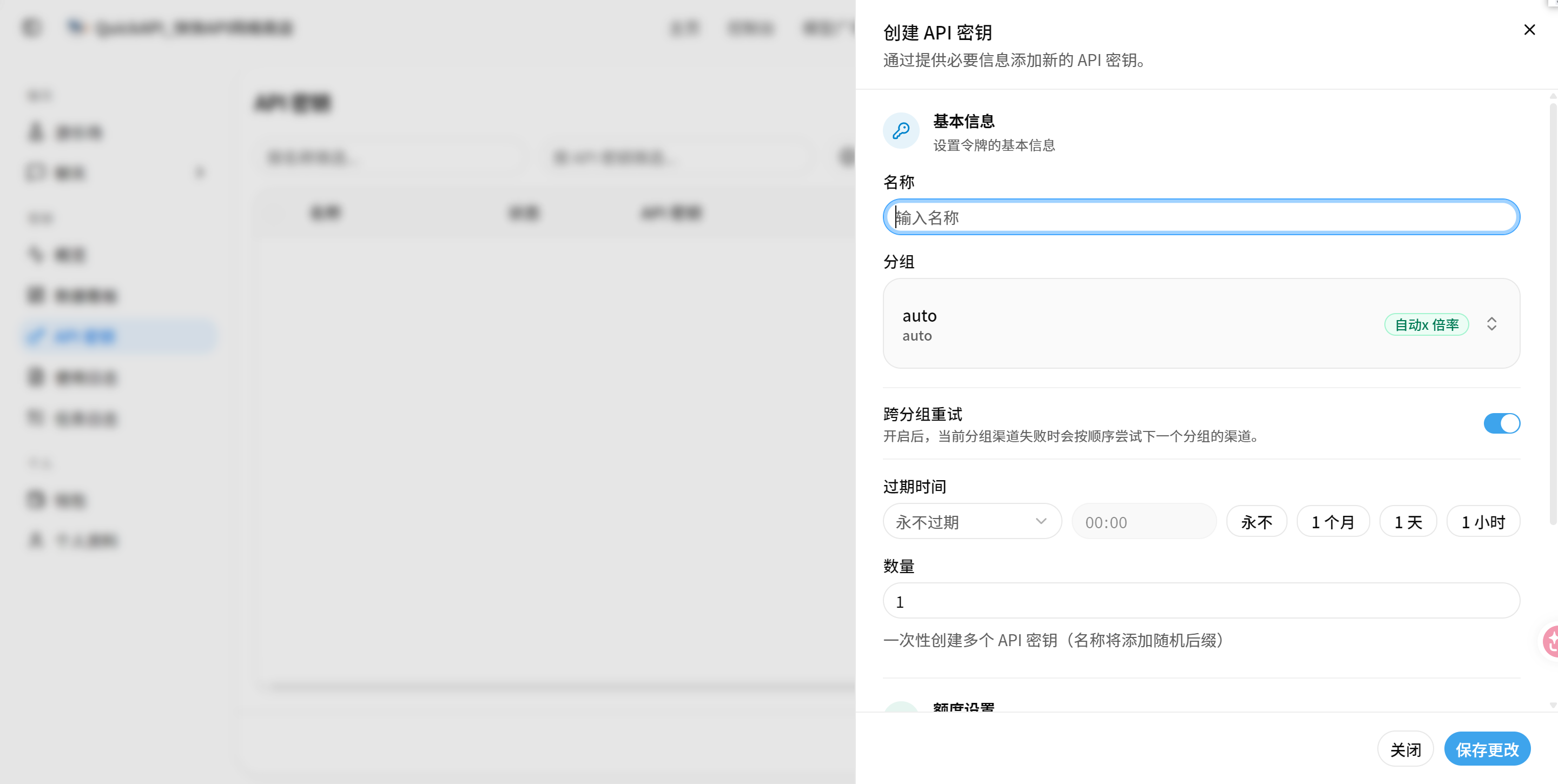
Task: Click the key icon beside 基本信息
Action: (x=901, y=130)
